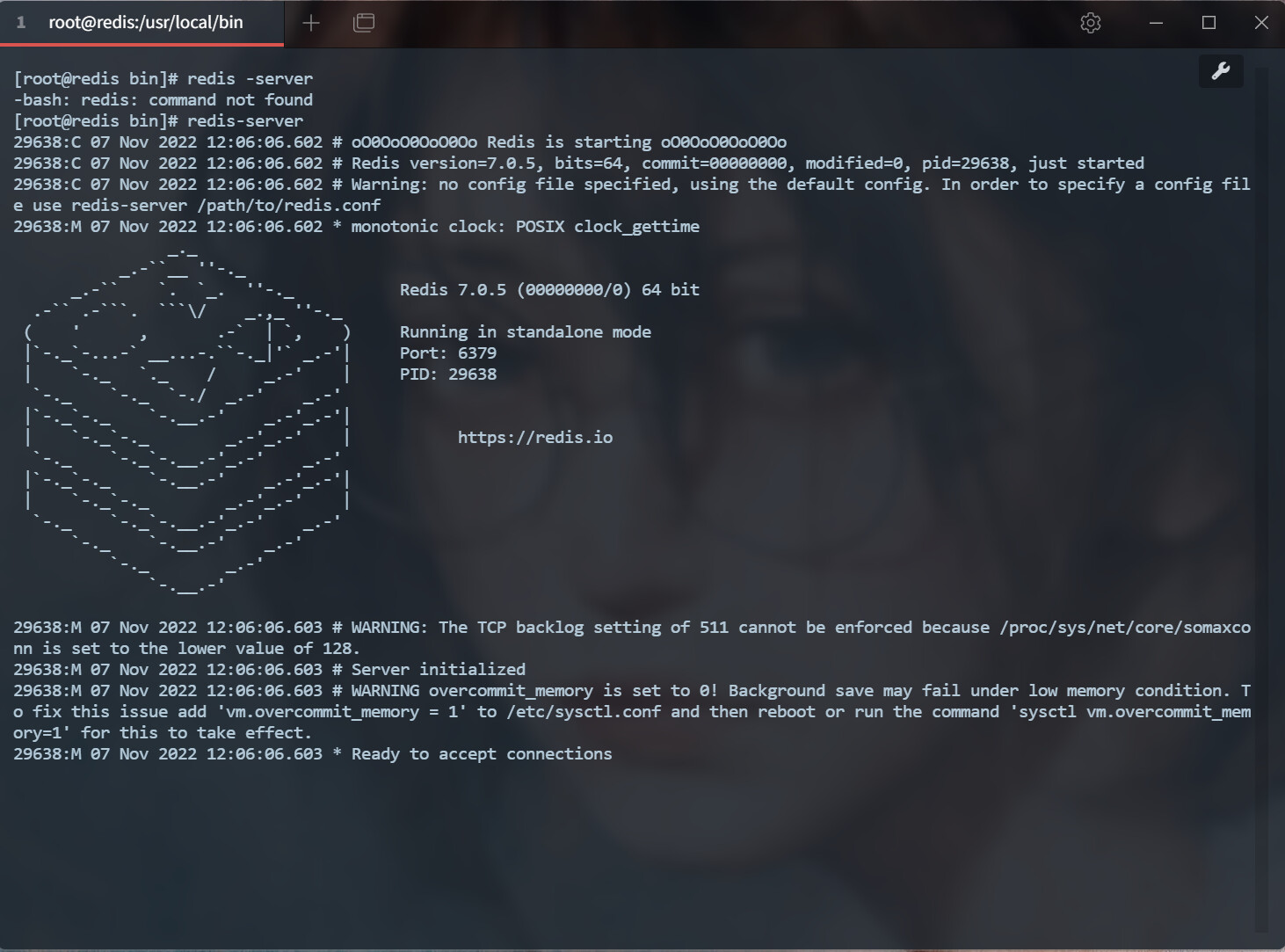Open the session manager window icon
Viewport: 1285px width, 952px height.
364,23
